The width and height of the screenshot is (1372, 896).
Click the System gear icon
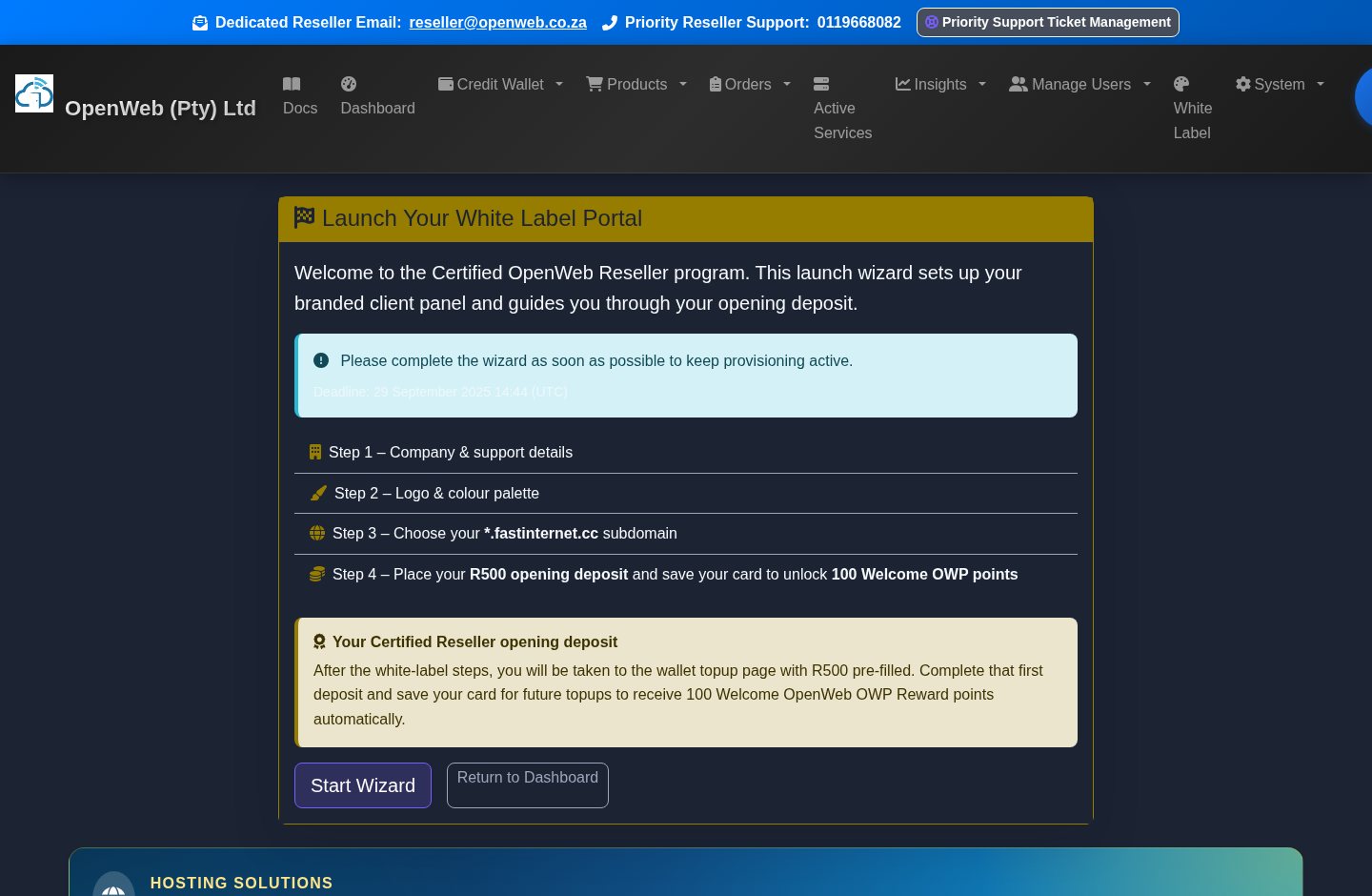[1243, 84]
